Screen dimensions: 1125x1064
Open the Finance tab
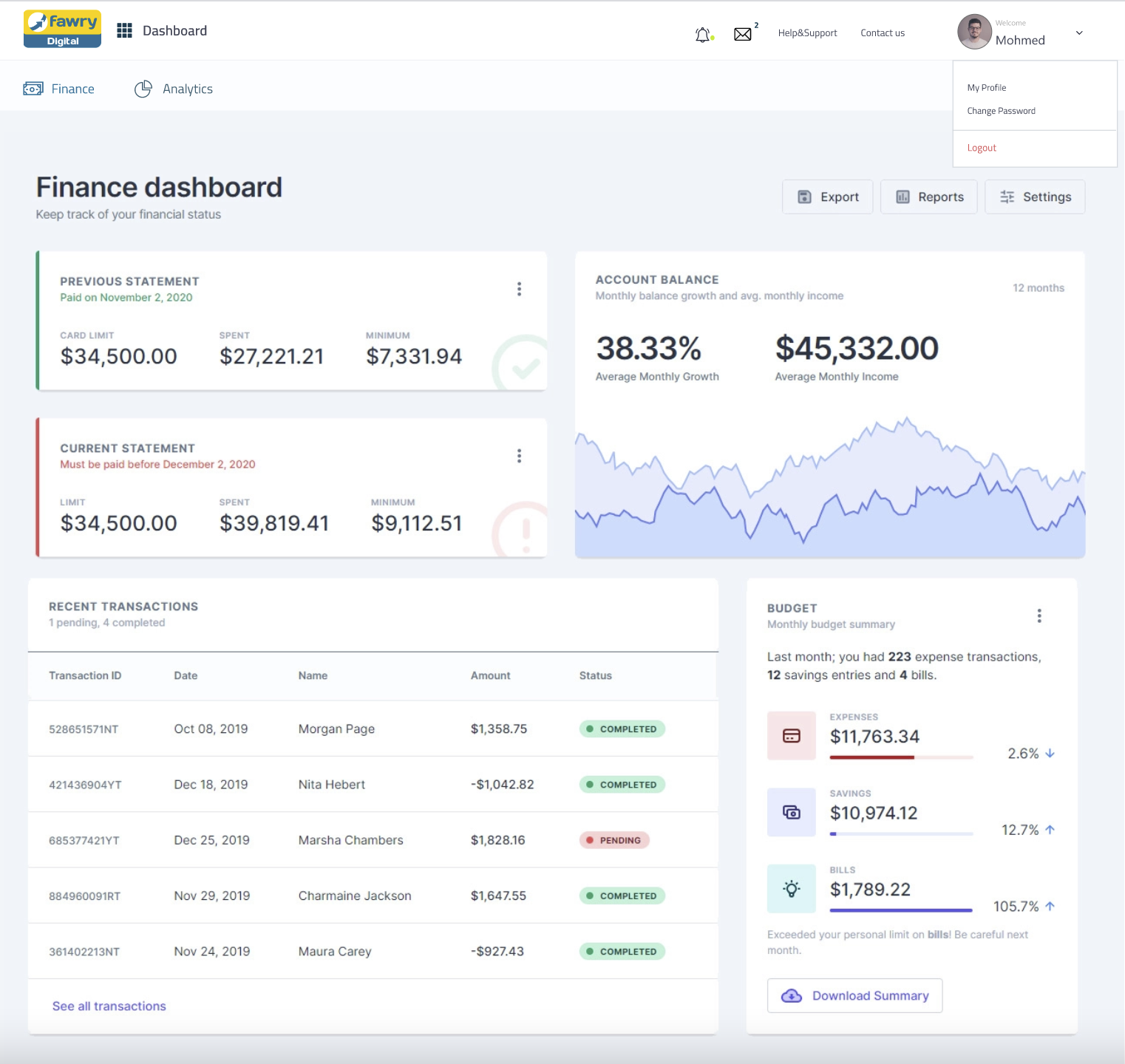coord(59,89)
